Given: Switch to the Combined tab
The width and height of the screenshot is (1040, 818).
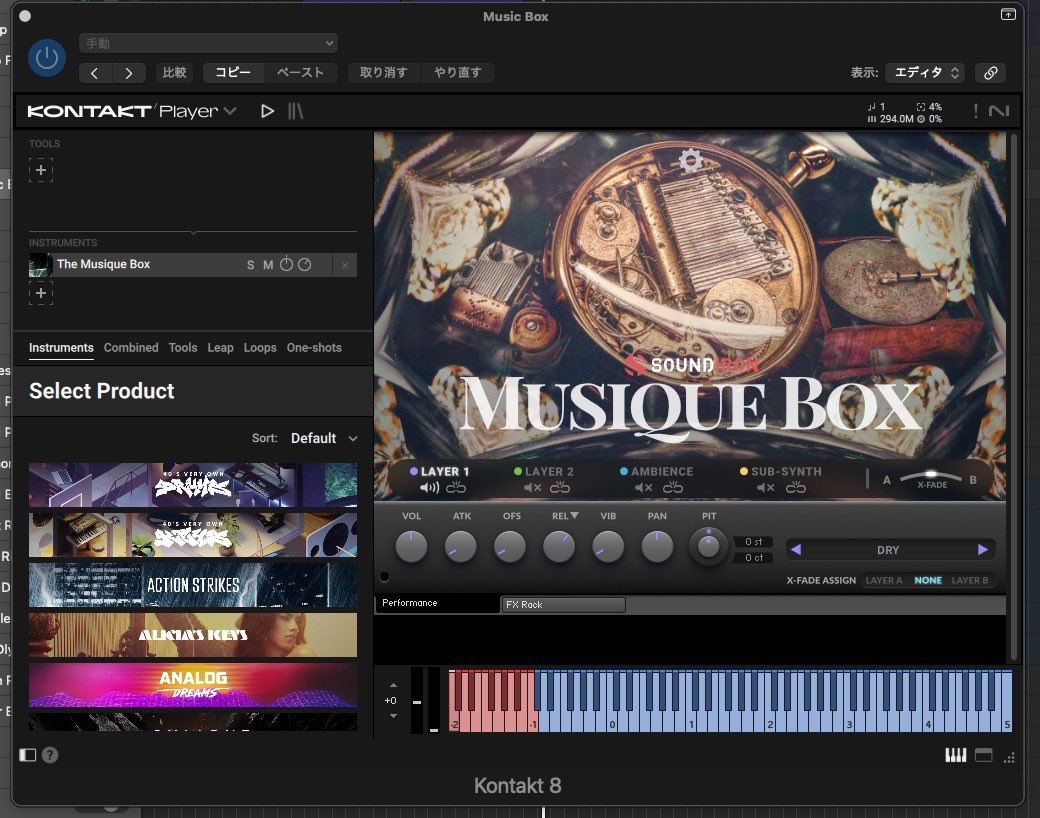Looking at the screenshot, I should [x=131, y=348].
